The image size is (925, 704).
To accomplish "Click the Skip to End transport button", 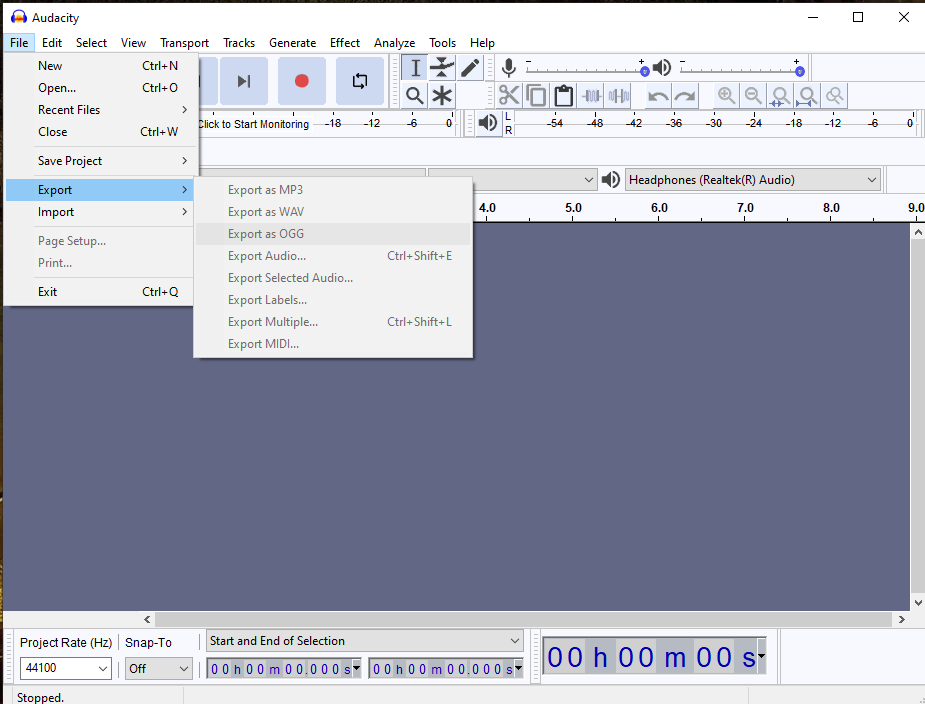I will (244, 81).
